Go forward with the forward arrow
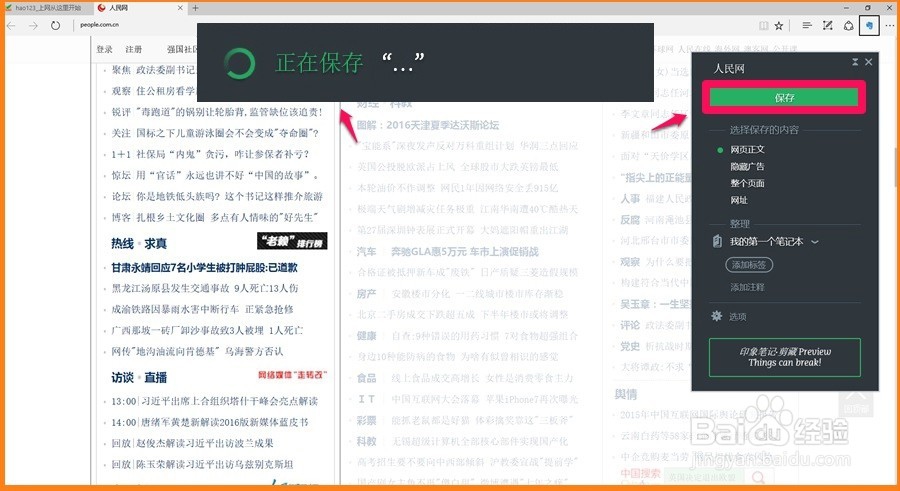900x491 pixels. pos(33,25)
